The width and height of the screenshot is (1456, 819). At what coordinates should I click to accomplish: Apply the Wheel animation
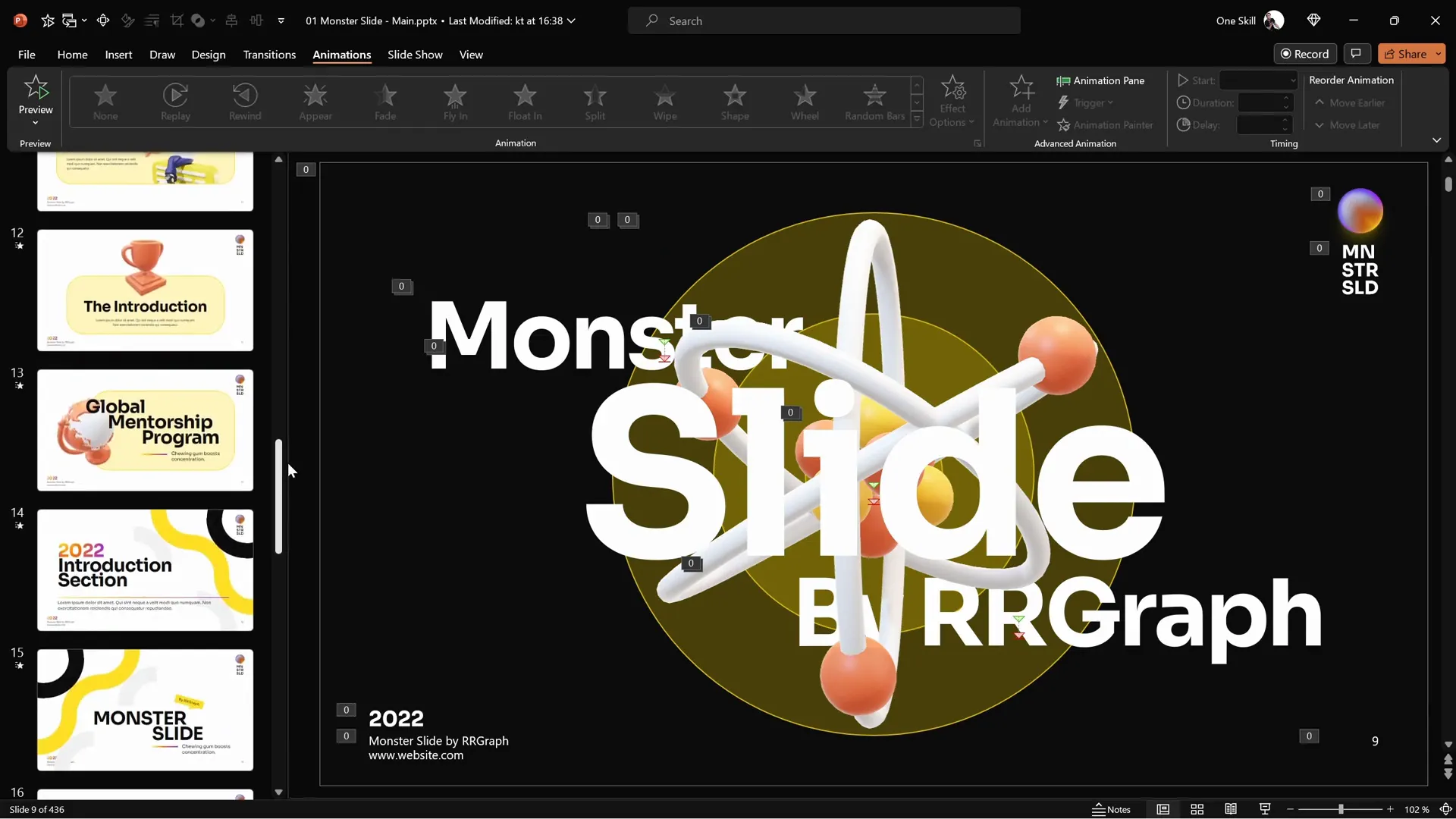[x=805, y=102]
